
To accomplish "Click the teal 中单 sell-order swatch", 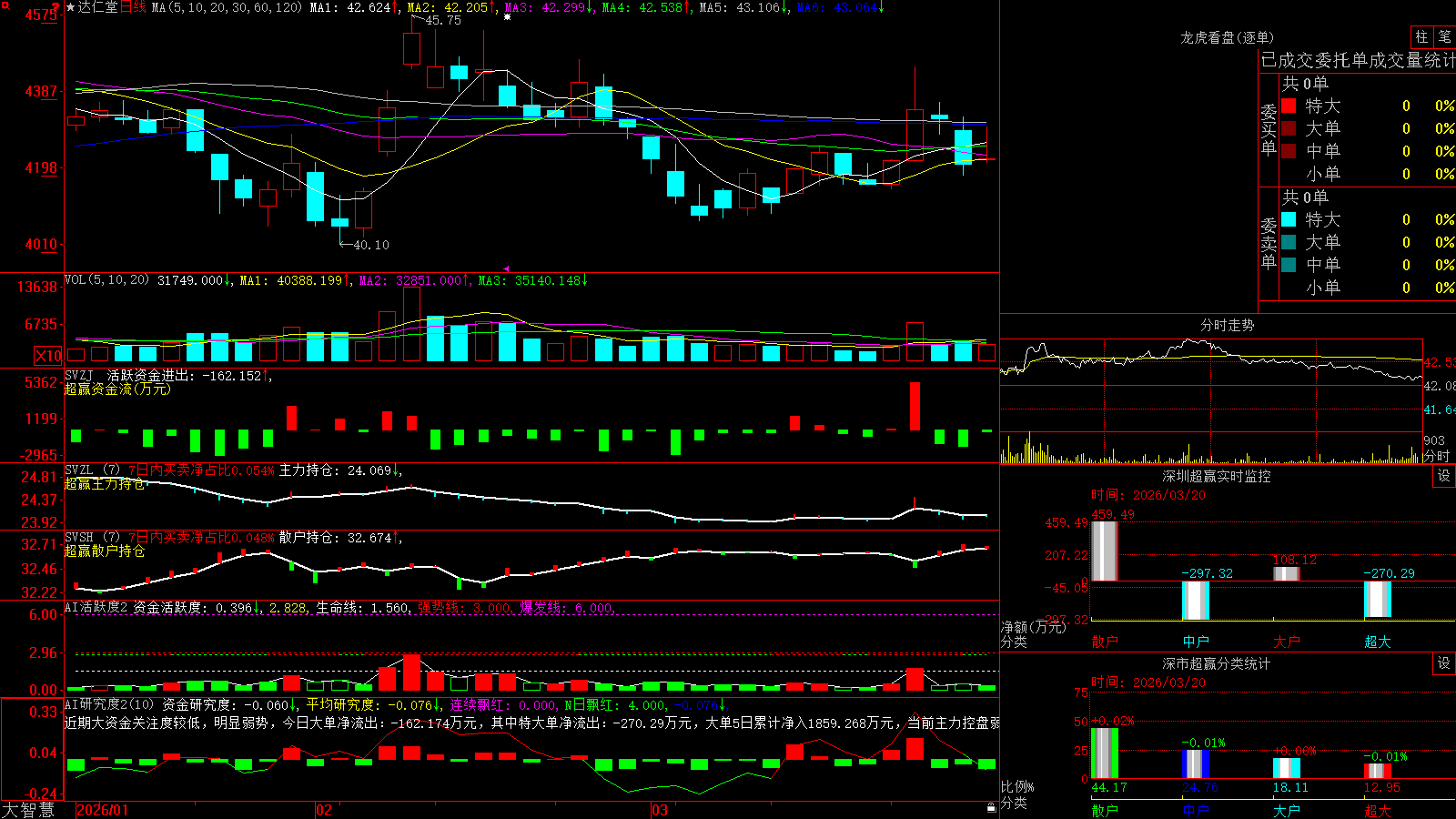I will coord(1289,265).
